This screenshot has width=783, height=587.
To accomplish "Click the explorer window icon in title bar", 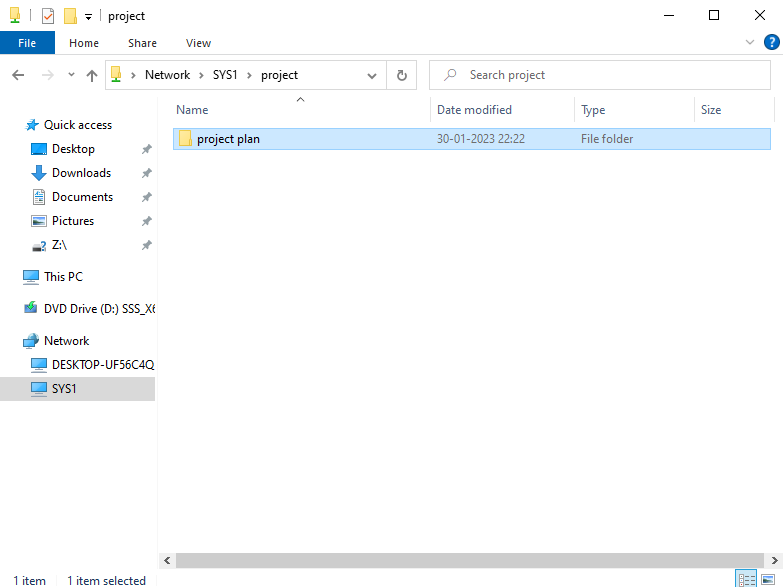I will [x=15, y=15].
